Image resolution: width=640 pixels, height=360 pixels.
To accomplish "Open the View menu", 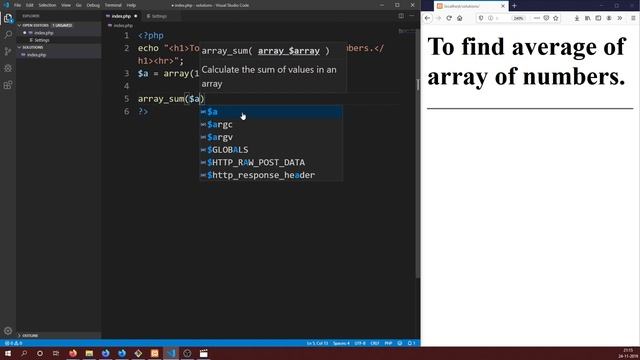I will (x=66, y=5).
